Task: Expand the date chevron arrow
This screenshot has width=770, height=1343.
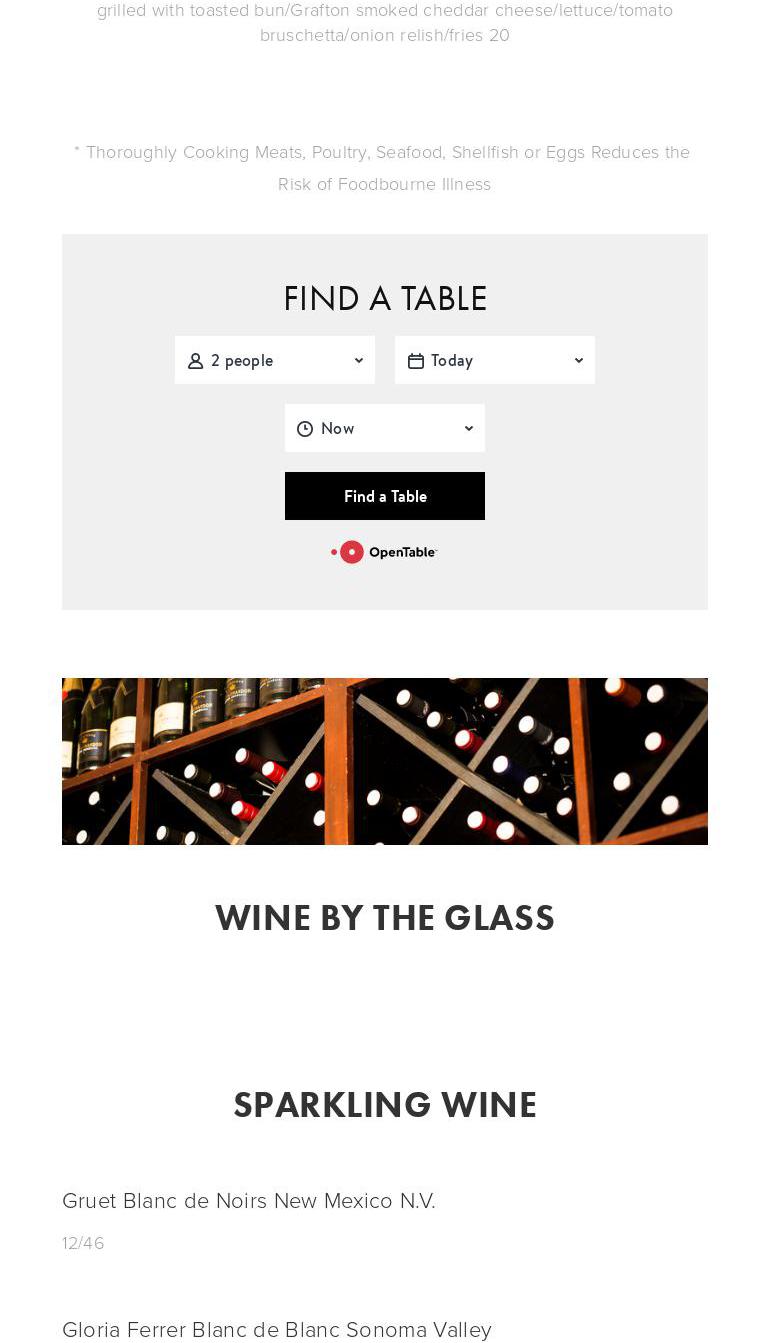Action: [x=579, y=361]
